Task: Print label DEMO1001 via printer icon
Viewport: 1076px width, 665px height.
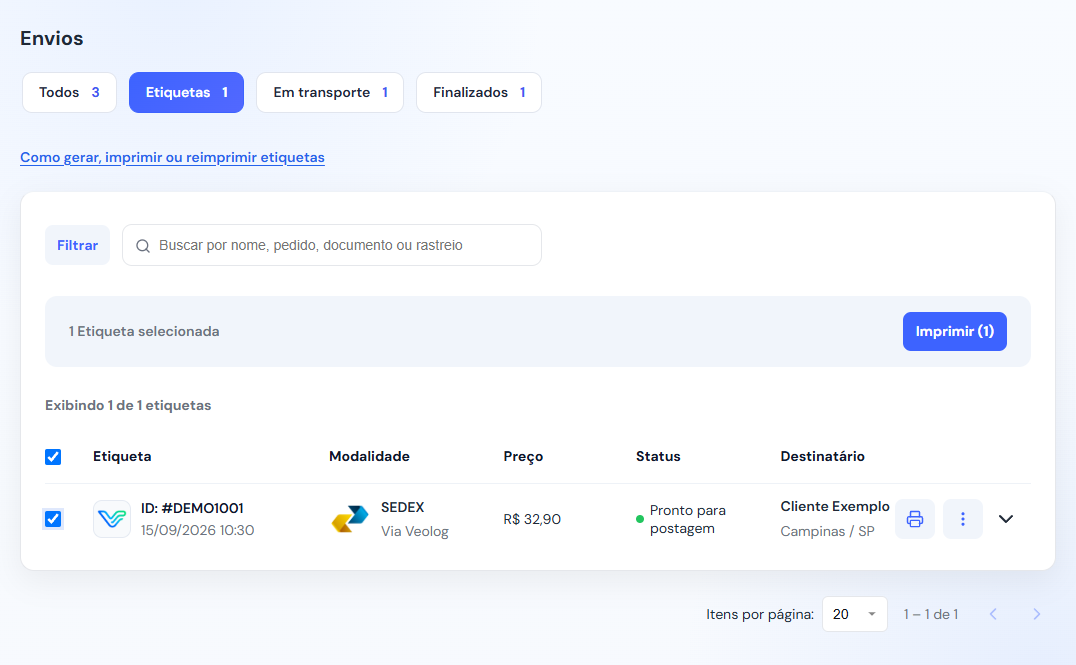Action: (x=915, y=519)
